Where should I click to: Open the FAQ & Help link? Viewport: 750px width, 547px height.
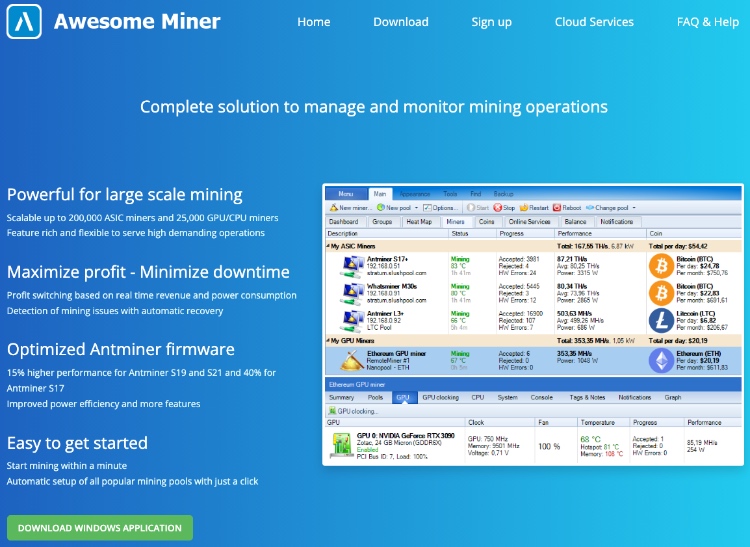pyautogui.click(x=707, y=22)
